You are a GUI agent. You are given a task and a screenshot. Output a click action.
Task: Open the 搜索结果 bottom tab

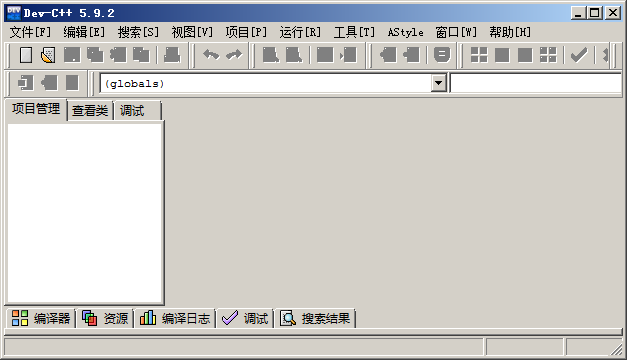click(x=315, y=318)
